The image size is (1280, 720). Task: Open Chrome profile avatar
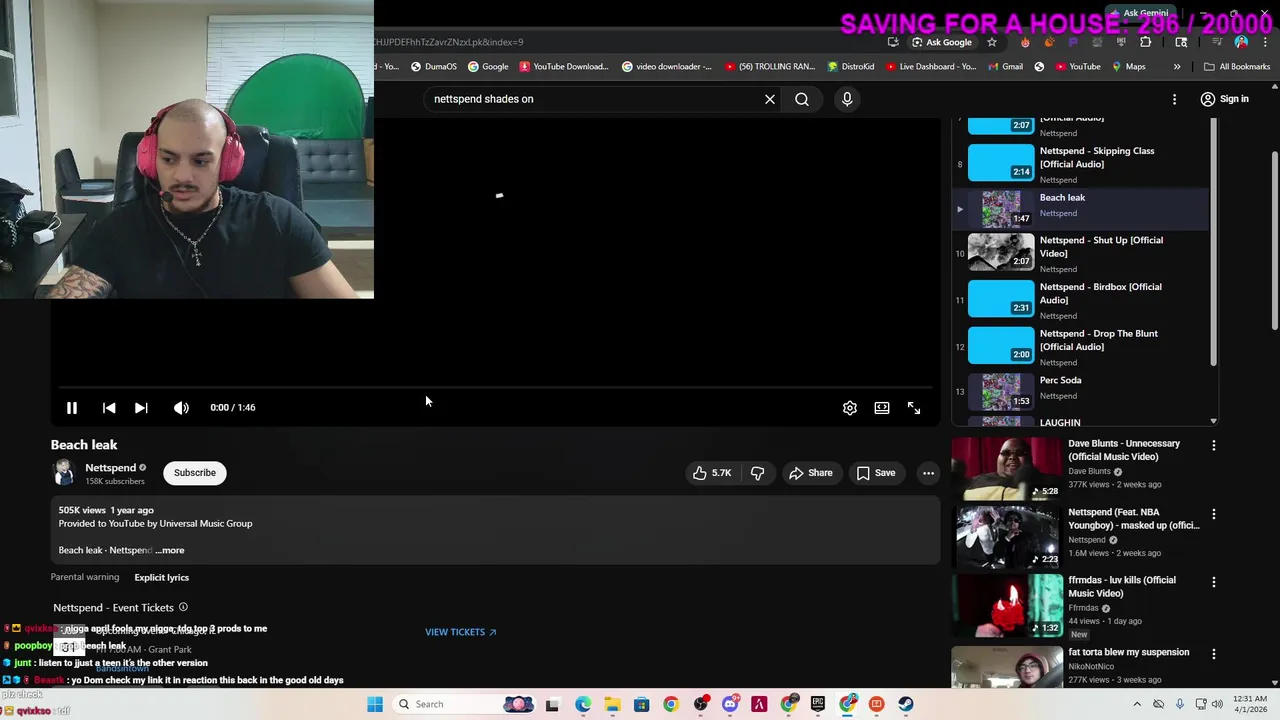pyautogui.click(x=1241, y=42)
